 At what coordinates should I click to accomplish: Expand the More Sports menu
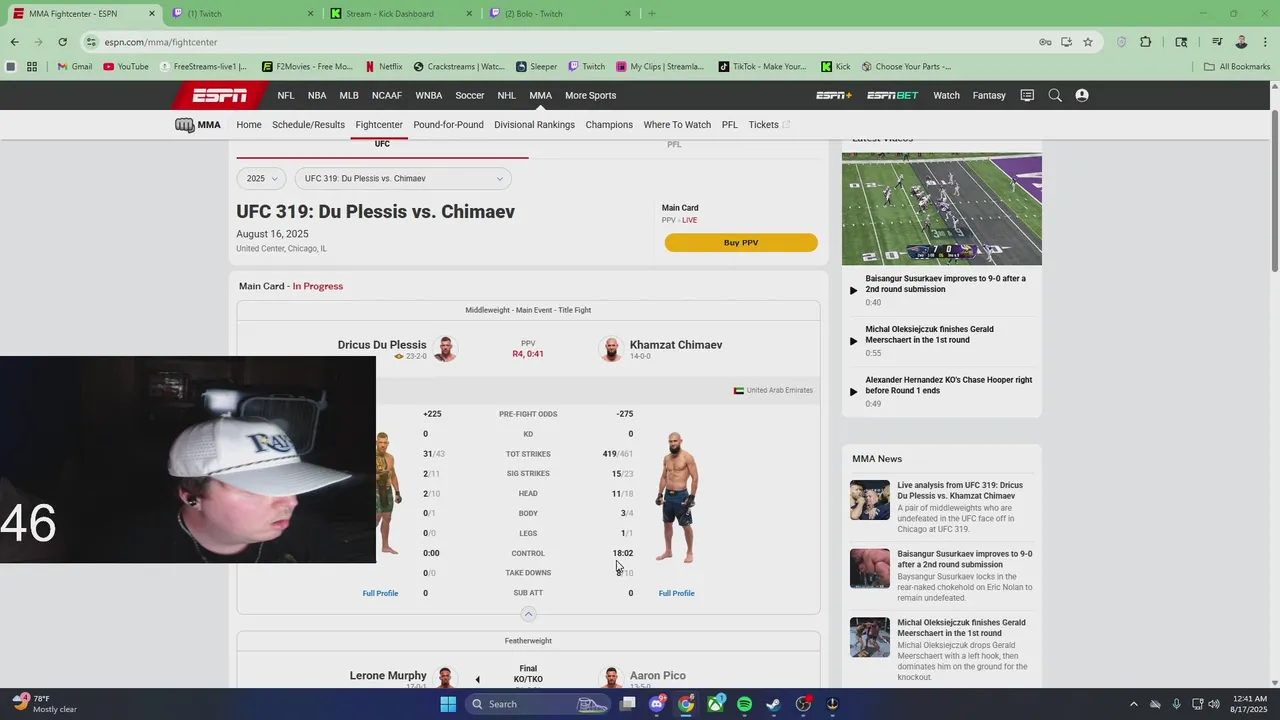point(590,95)
